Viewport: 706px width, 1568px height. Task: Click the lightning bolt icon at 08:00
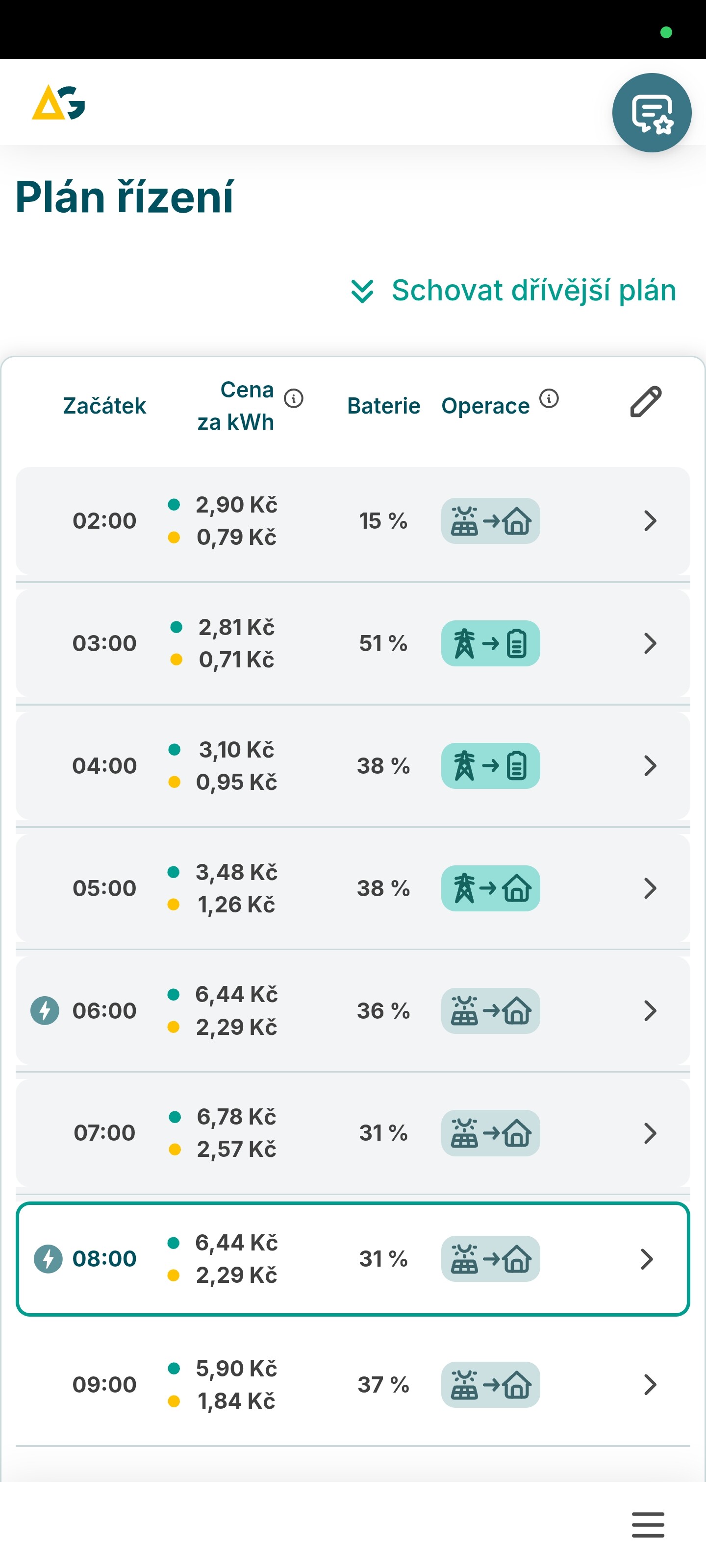click(48, 1259)
